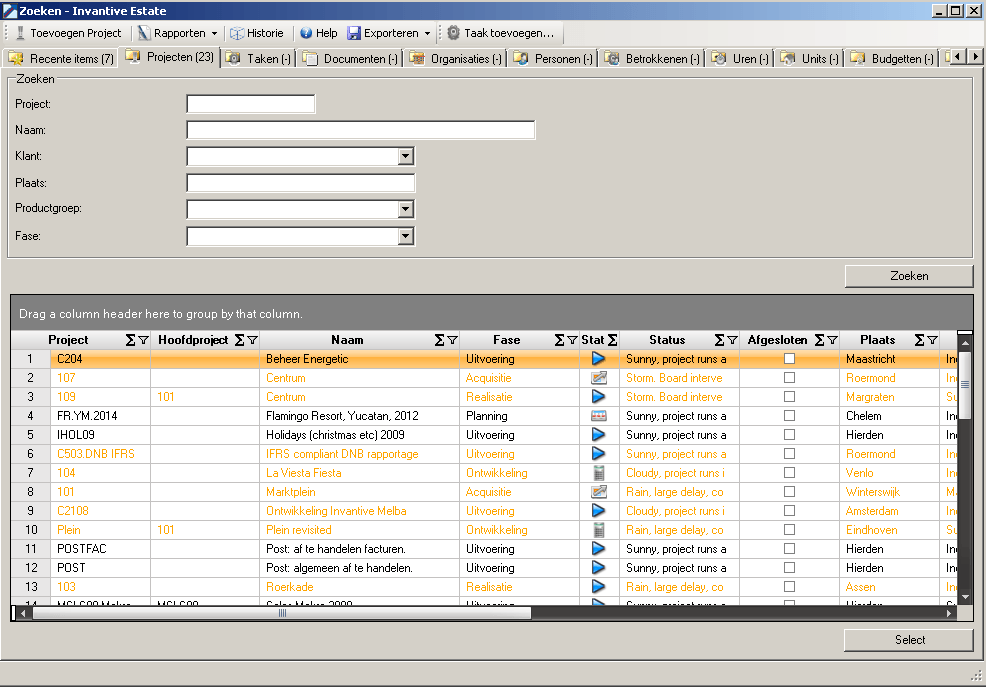Viewport: 986px width, 687px height.
Task: Open the Productgroep dropdown
Action: pos(406,209)
